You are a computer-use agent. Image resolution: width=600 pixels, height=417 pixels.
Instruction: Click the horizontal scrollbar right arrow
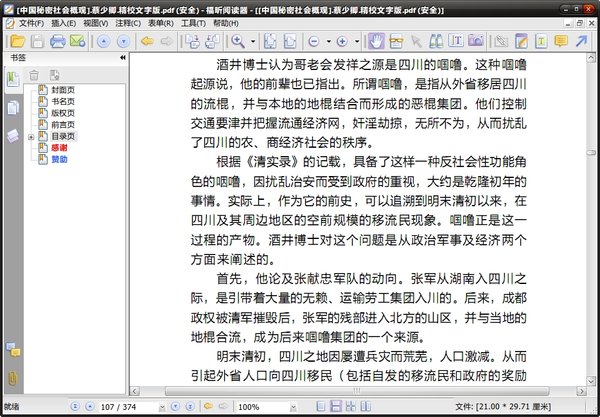coord(581,391)
